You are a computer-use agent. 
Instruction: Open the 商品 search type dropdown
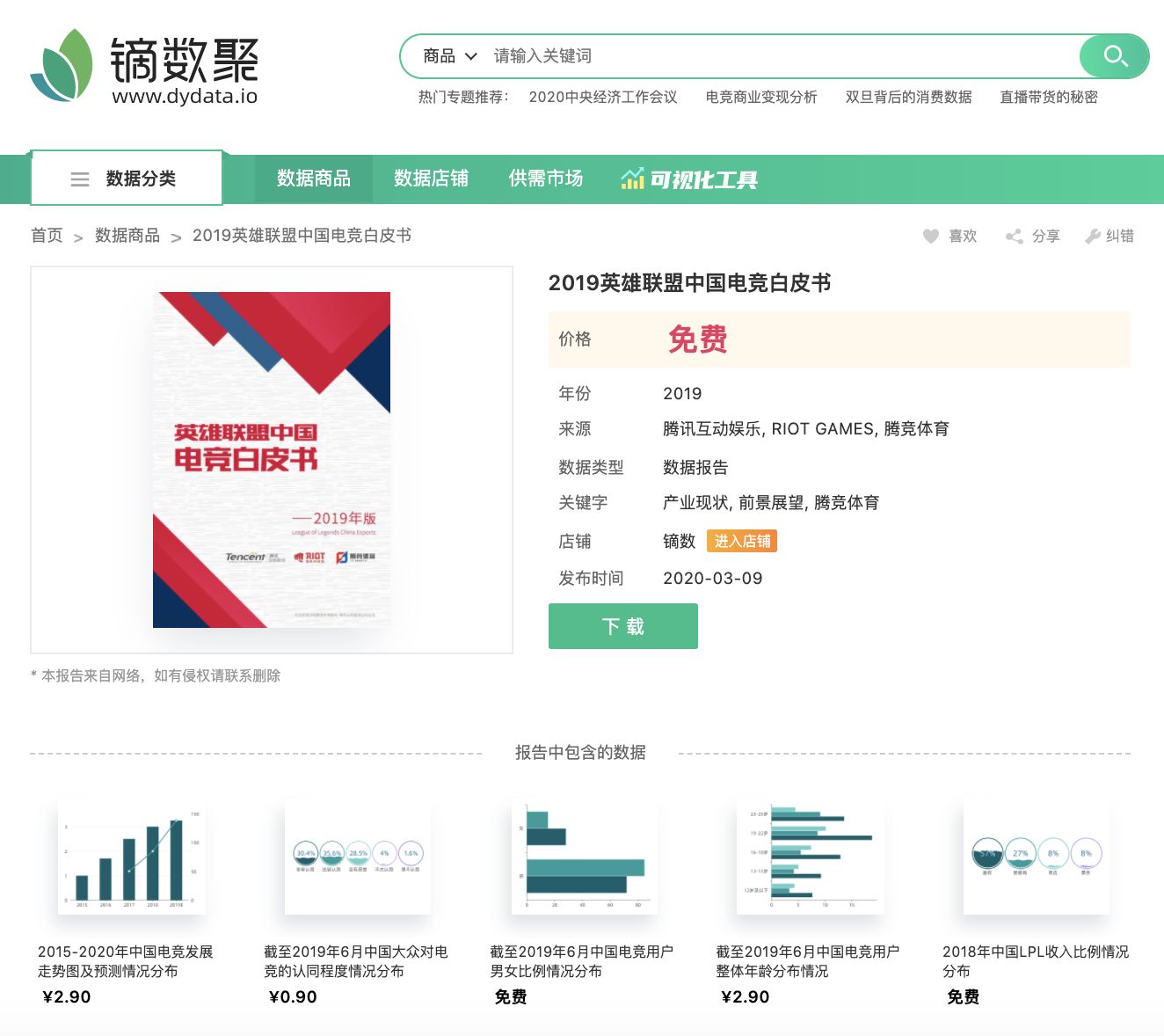pyautogui.click(x=449, y=56)
